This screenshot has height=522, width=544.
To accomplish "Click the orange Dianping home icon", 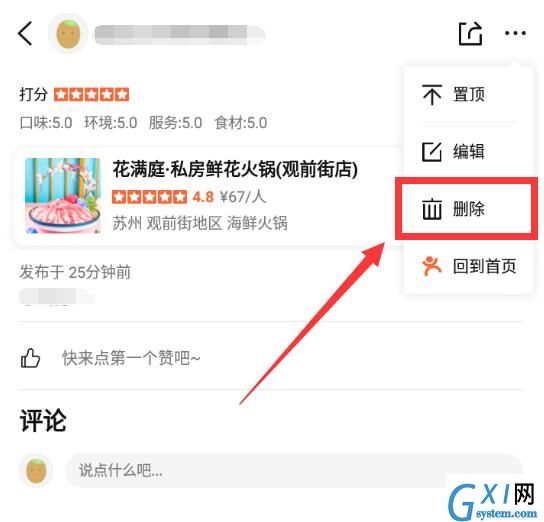I will tap(431, 266).
